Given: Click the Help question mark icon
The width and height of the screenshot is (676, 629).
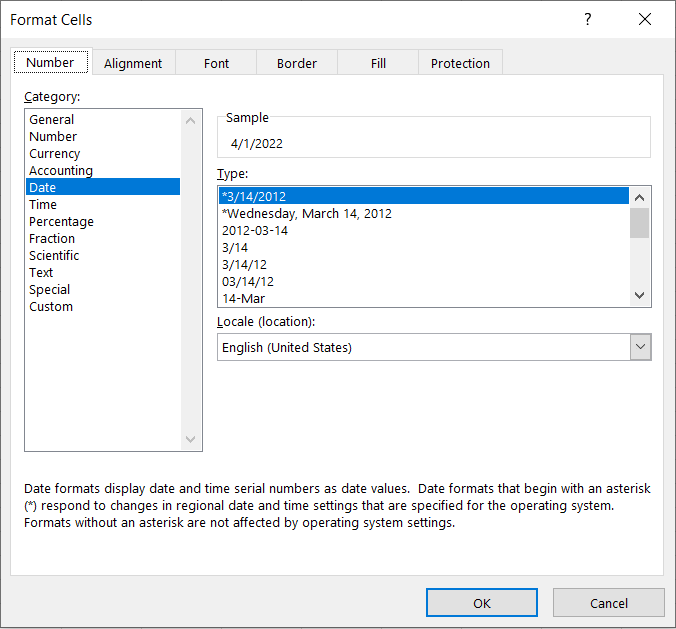Looking at the screenshot, I should pyautogui.click(x=588, y=20).
